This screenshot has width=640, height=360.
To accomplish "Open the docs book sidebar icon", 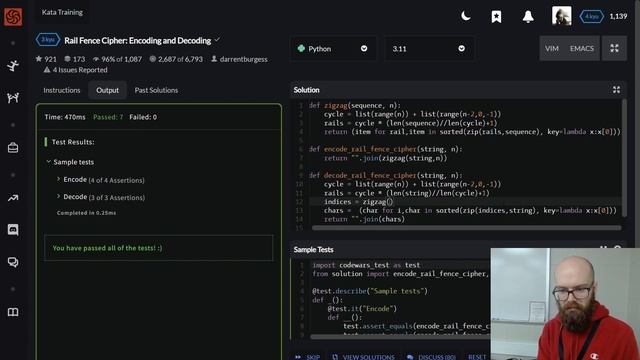I will point(13,312).
